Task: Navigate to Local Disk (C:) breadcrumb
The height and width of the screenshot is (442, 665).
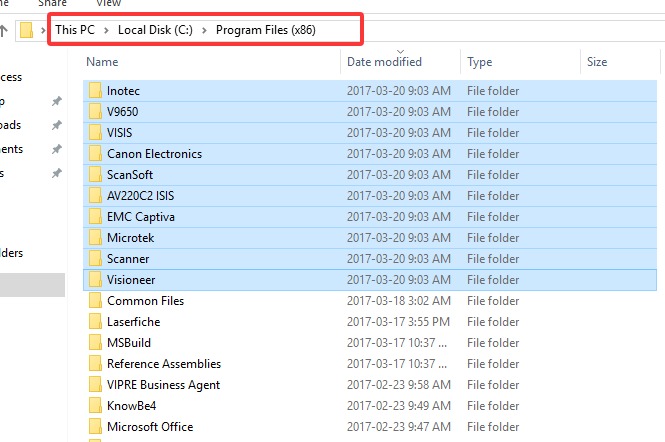Action: coord(155,30)
